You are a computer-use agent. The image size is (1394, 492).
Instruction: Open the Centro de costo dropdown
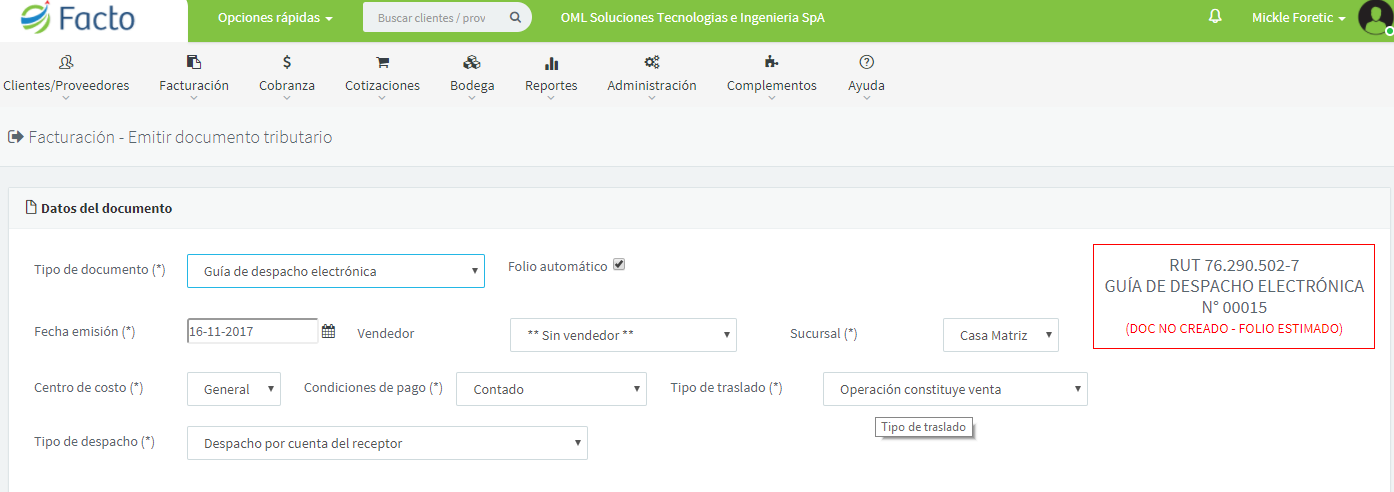(x=234, y=389)
